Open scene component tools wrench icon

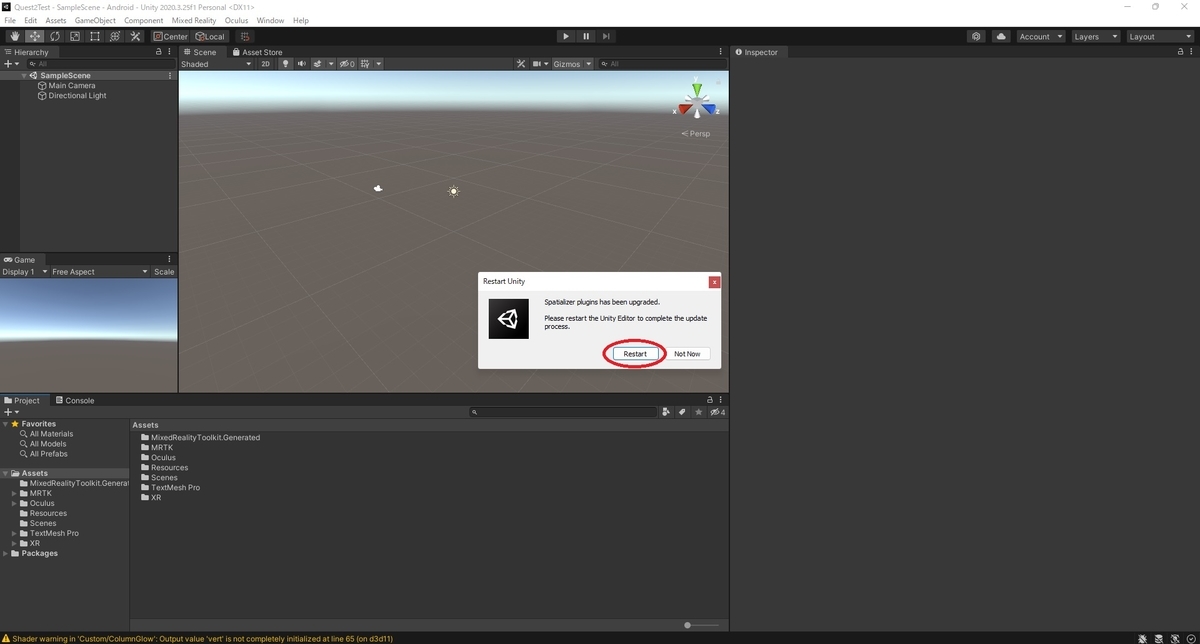click(x=521, y=64)
